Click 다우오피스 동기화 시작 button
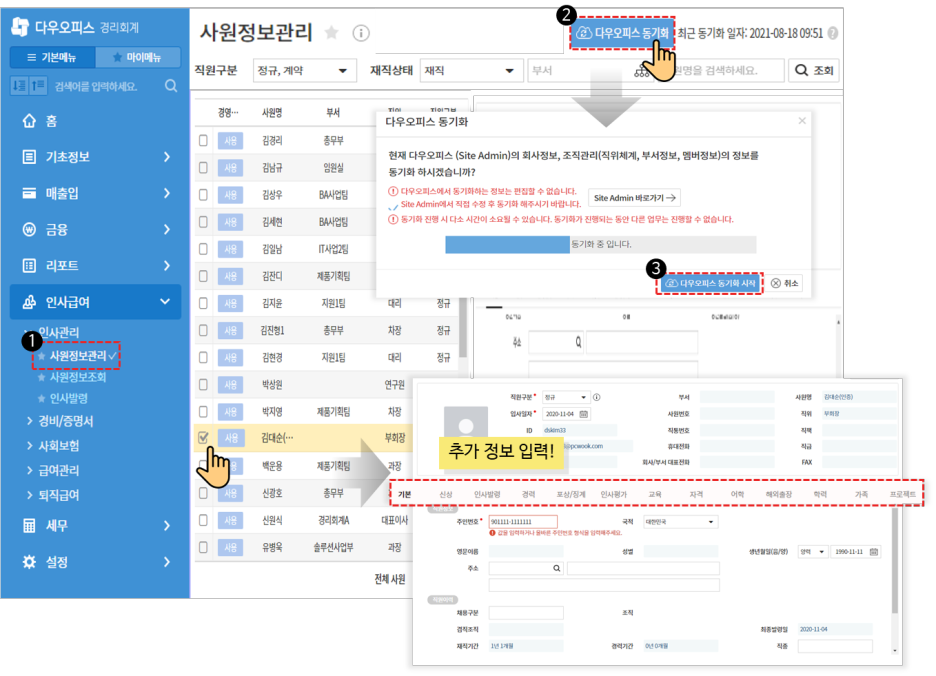This screenshot has width=936, height=676. (710, 283)
